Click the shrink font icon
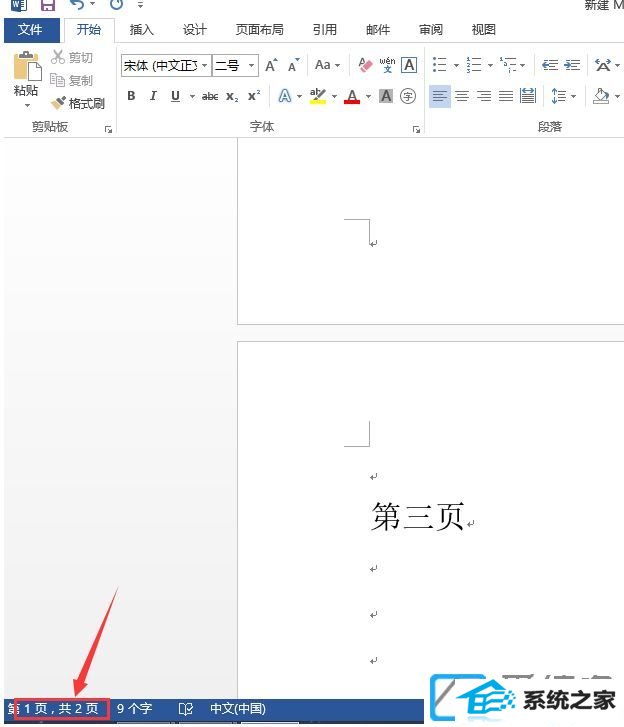 click(294, 65)
